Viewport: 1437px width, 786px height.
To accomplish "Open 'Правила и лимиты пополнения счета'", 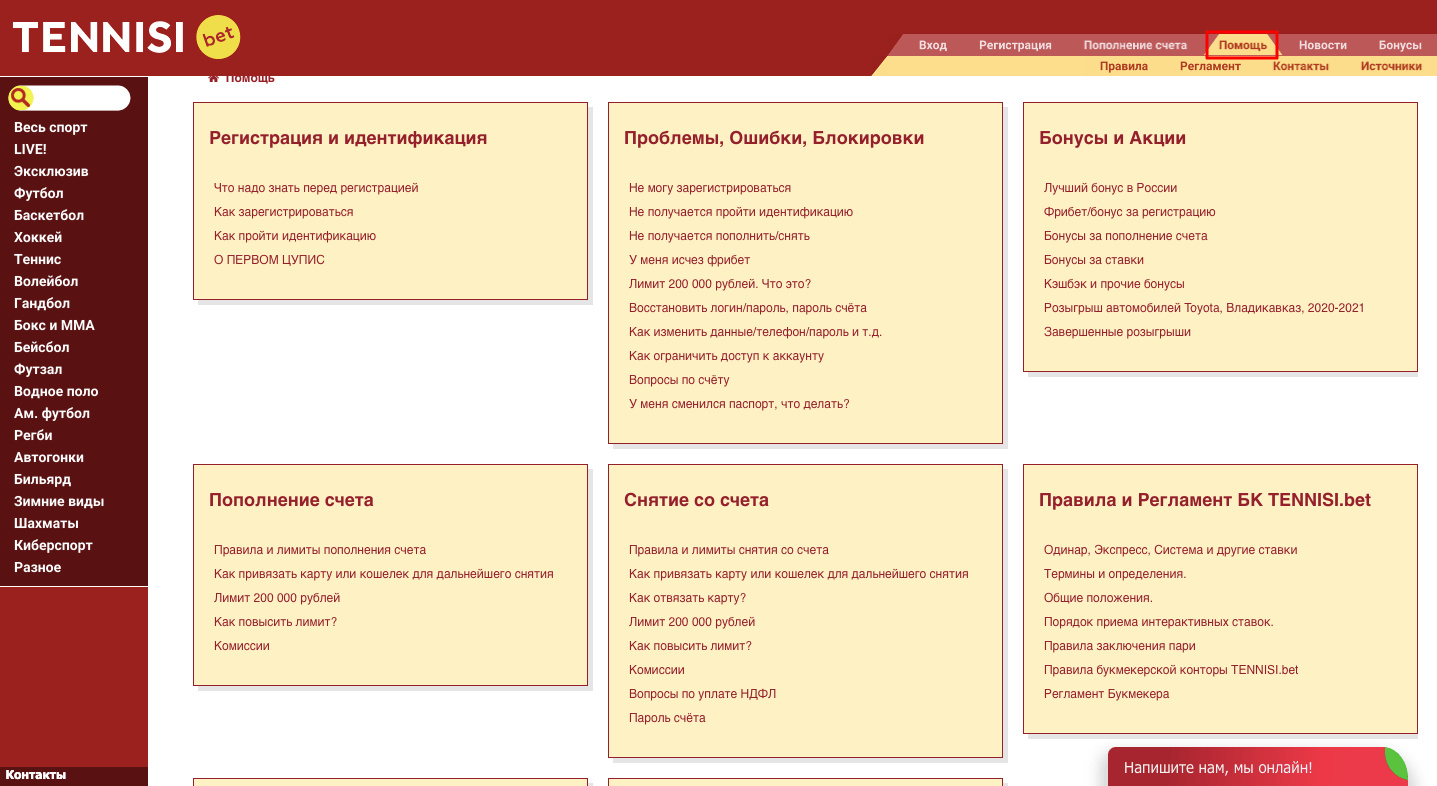I will 320,549.
